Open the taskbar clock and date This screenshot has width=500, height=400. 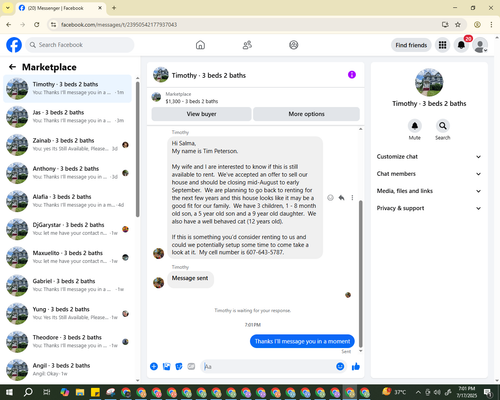click(467, 392)
